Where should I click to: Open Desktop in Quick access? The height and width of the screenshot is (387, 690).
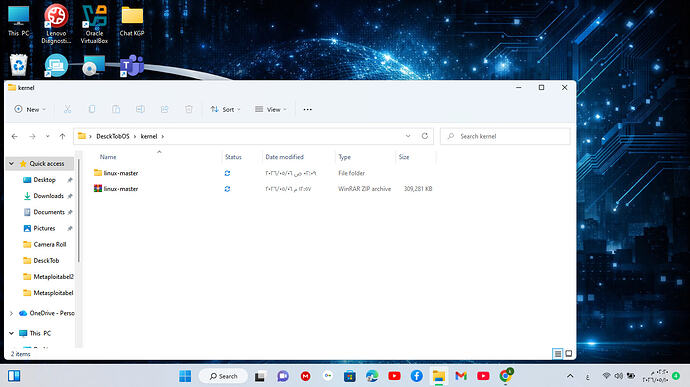tap(44, 180)
